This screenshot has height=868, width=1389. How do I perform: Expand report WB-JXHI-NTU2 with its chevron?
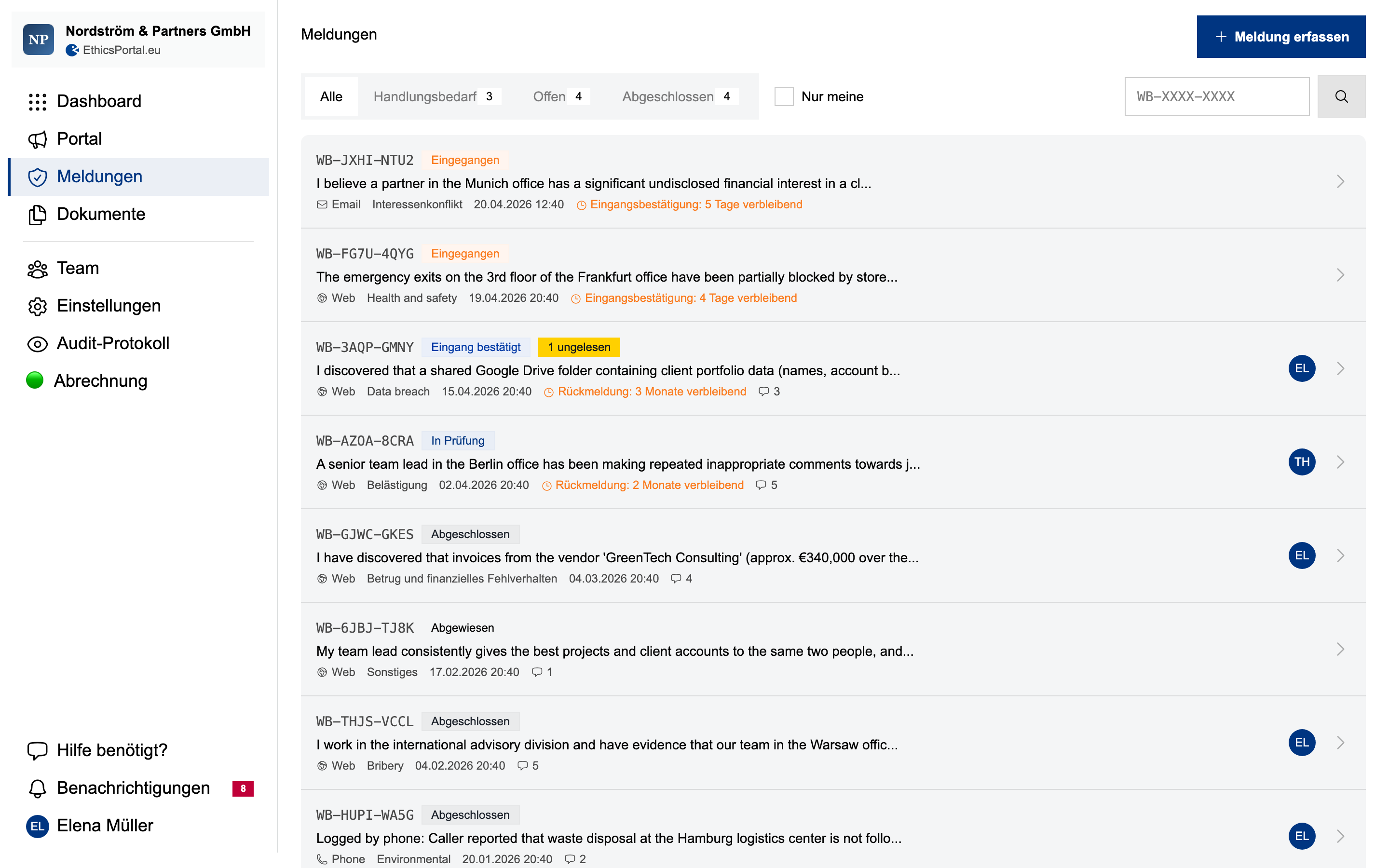pyautogui.click(x=1341, y=181)
